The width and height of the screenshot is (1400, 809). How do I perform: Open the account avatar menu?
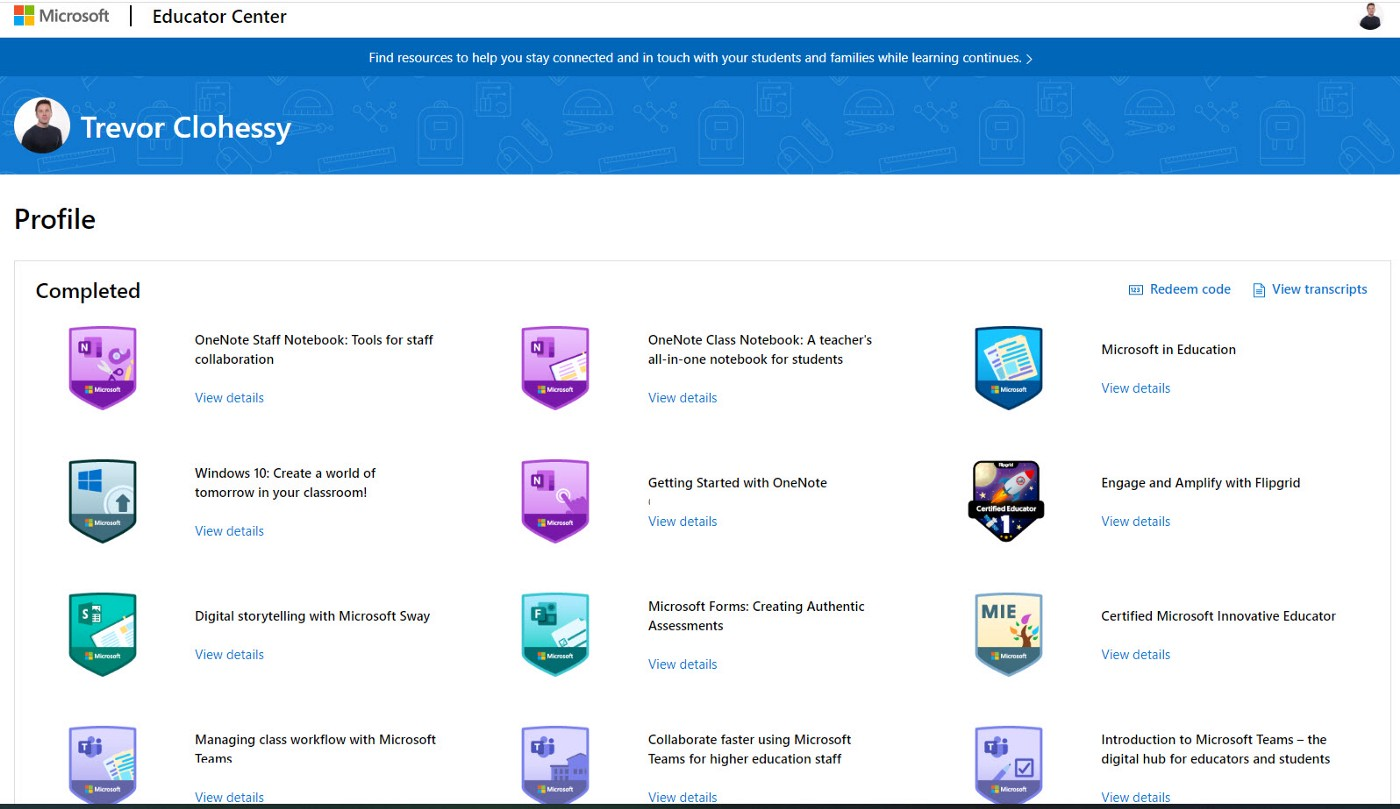click(1369, 16)
